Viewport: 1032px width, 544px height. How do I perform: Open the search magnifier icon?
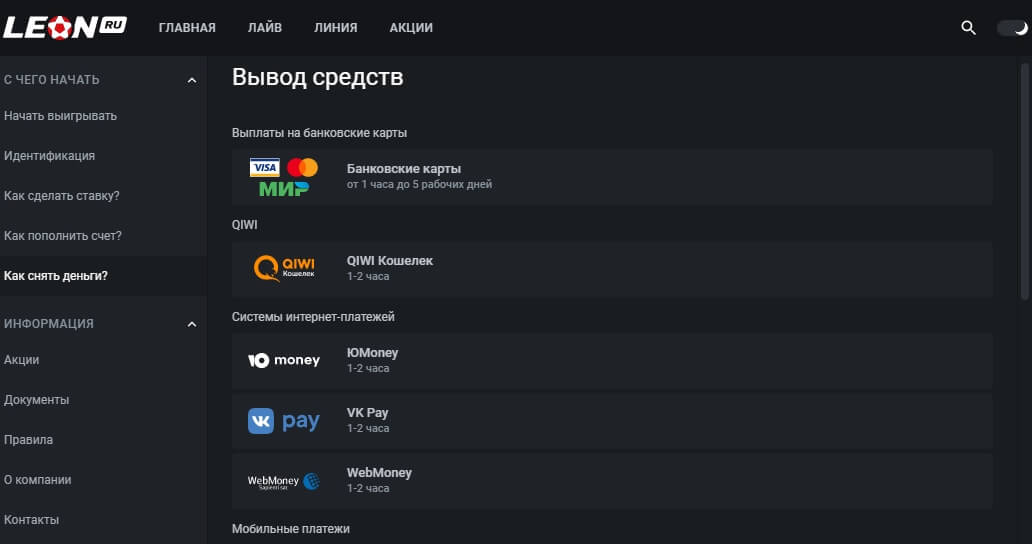[968, 28]
